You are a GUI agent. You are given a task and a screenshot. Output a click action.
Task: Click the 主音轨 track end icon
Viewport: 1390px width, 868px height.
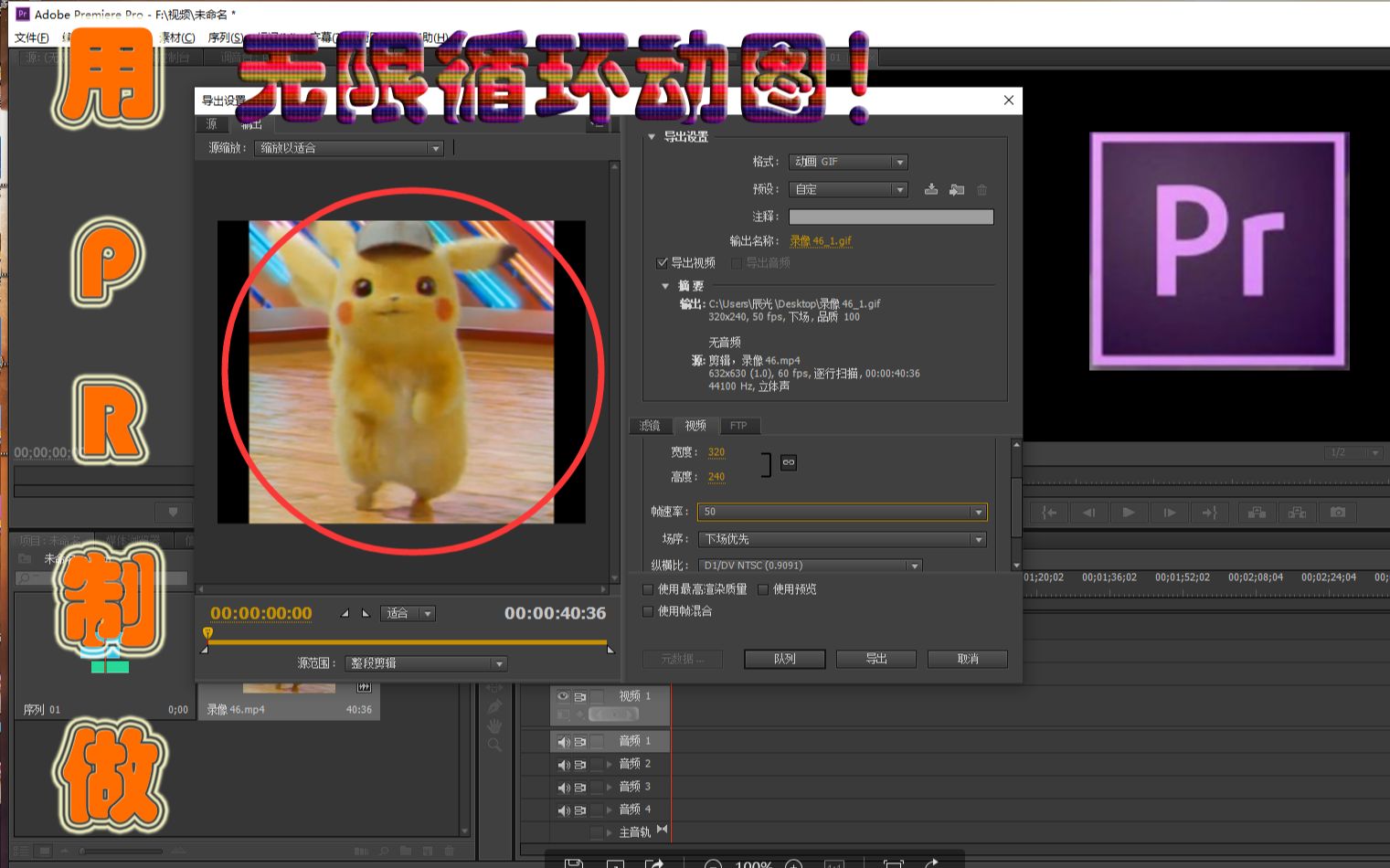click(x=663, y=830)
